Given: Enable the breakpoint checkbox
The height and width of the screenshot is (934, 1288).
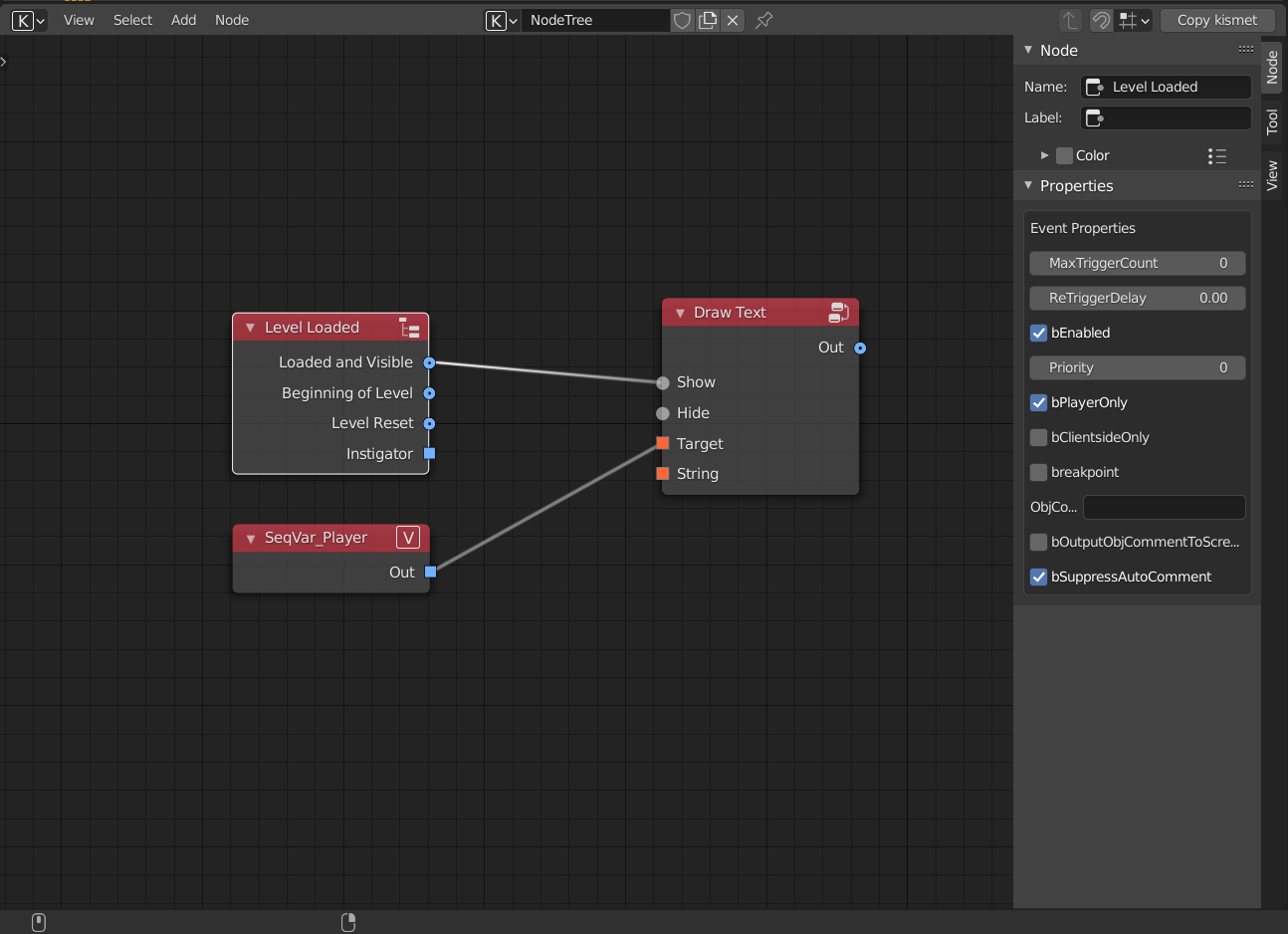Looking at the screenshot, I should (1038, 472).
